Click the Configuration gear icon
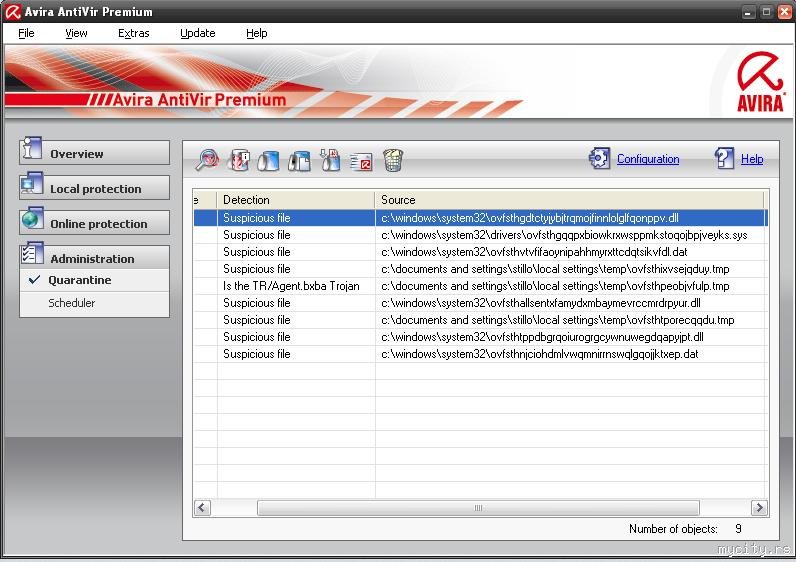The width and height of the screenshot is (796, 562). [x=599, y=158]
